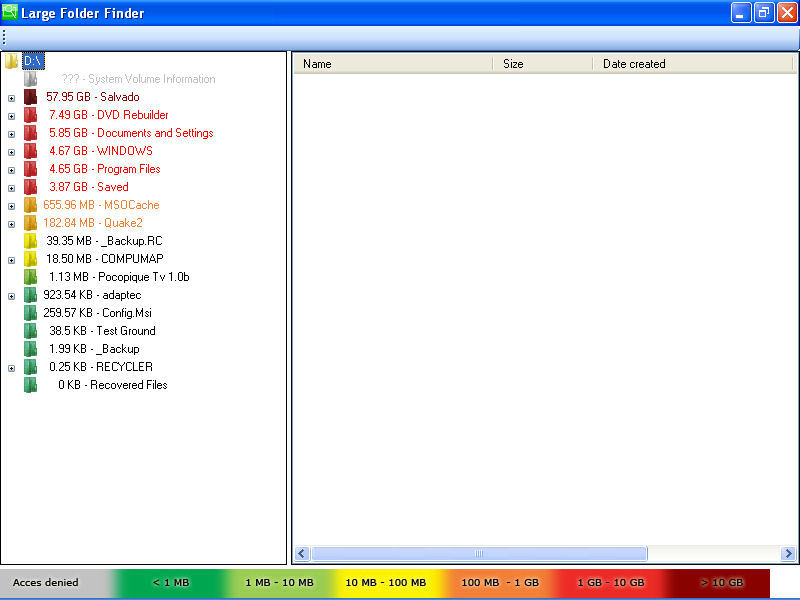Select the D:\ root tree item
800x600 pixels.
point(33,61)
